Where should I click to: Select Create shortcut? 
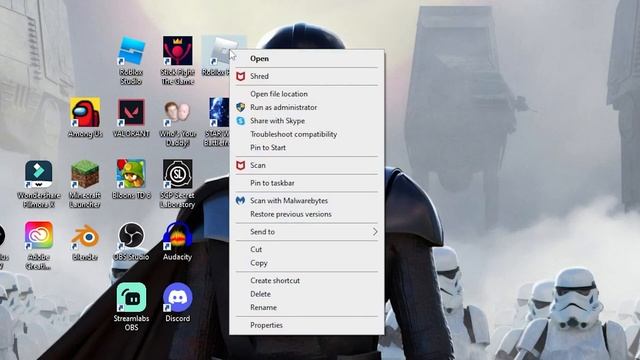(307, 281)
